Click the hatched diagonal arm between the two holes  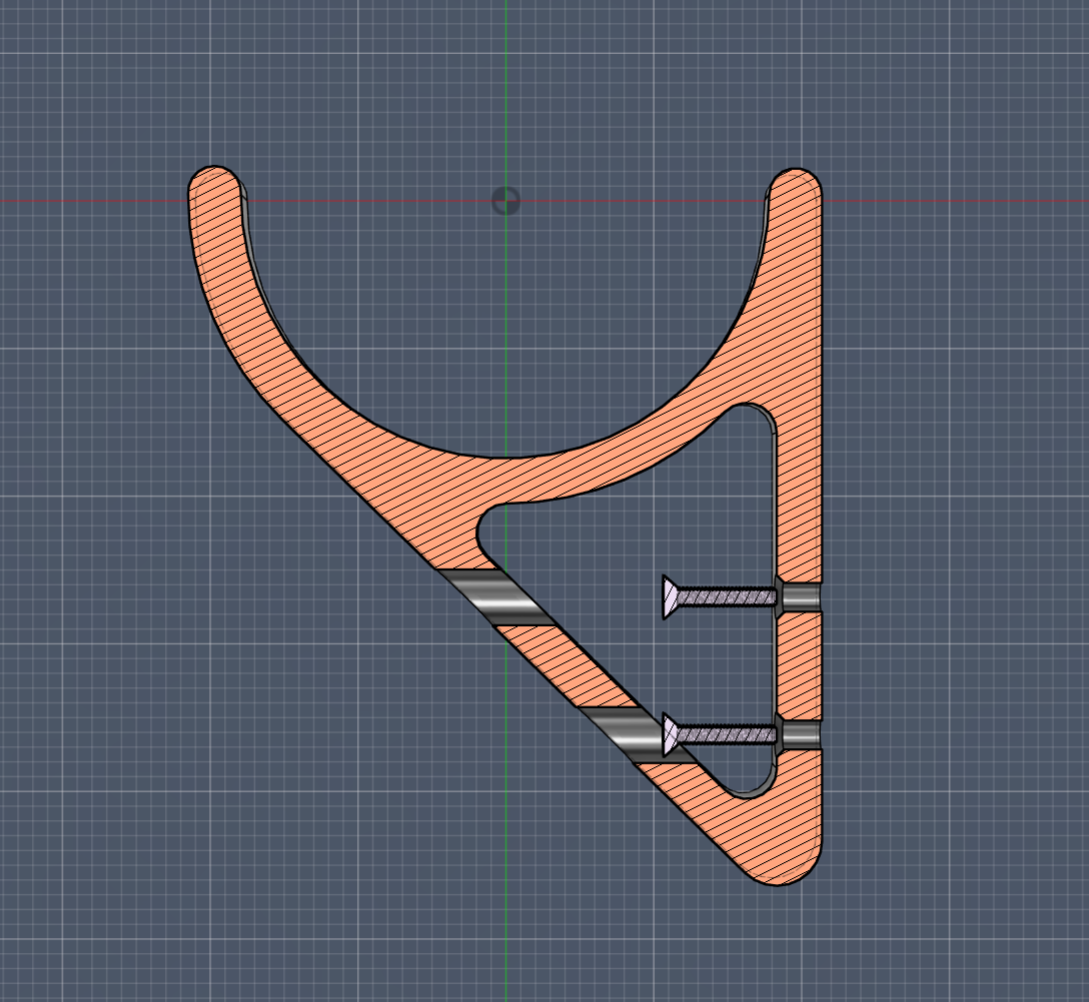click(x=572, y=667)
